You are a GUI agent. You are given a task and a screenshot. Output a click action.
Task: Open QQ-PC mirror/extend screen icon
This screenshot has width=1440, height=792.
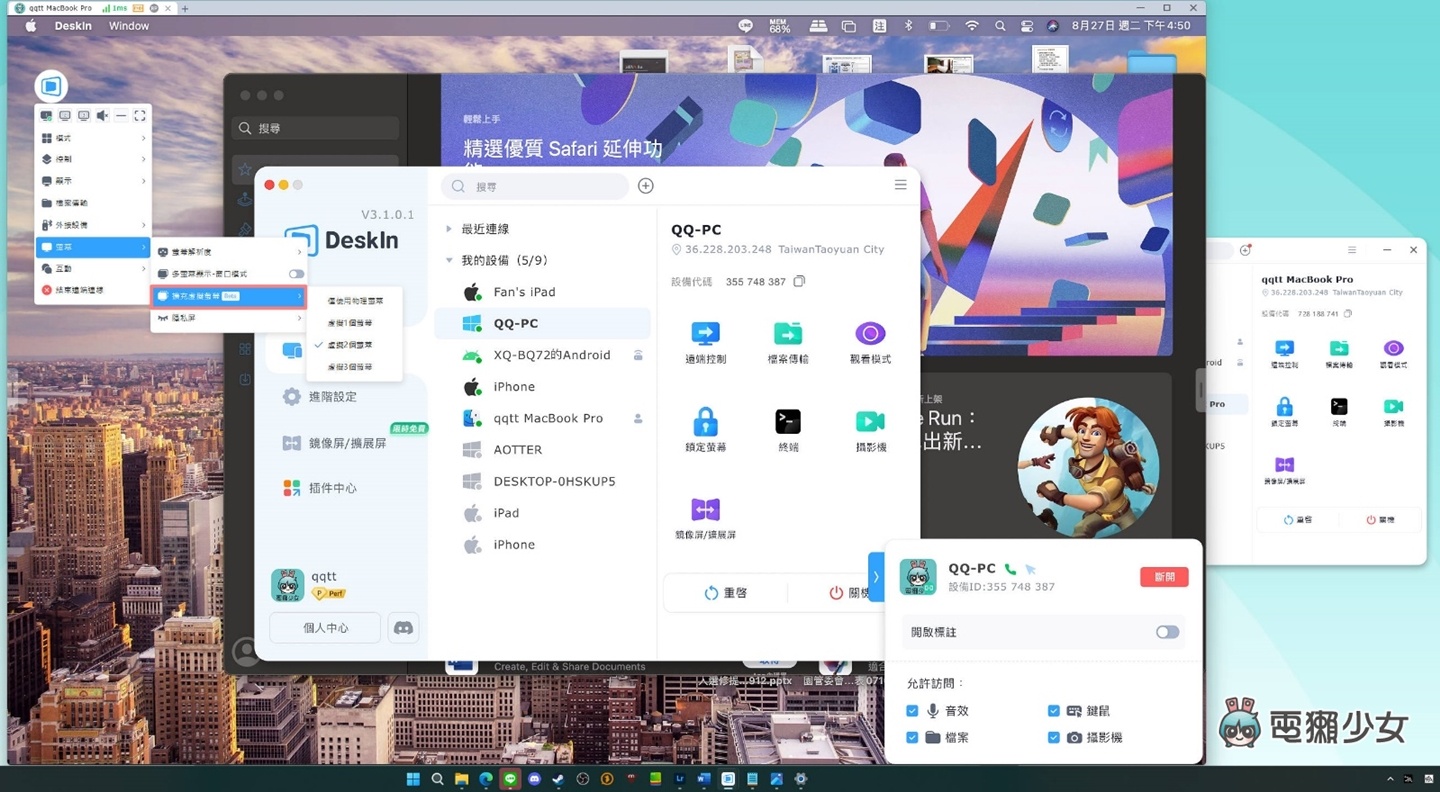(x=705, y=509)
